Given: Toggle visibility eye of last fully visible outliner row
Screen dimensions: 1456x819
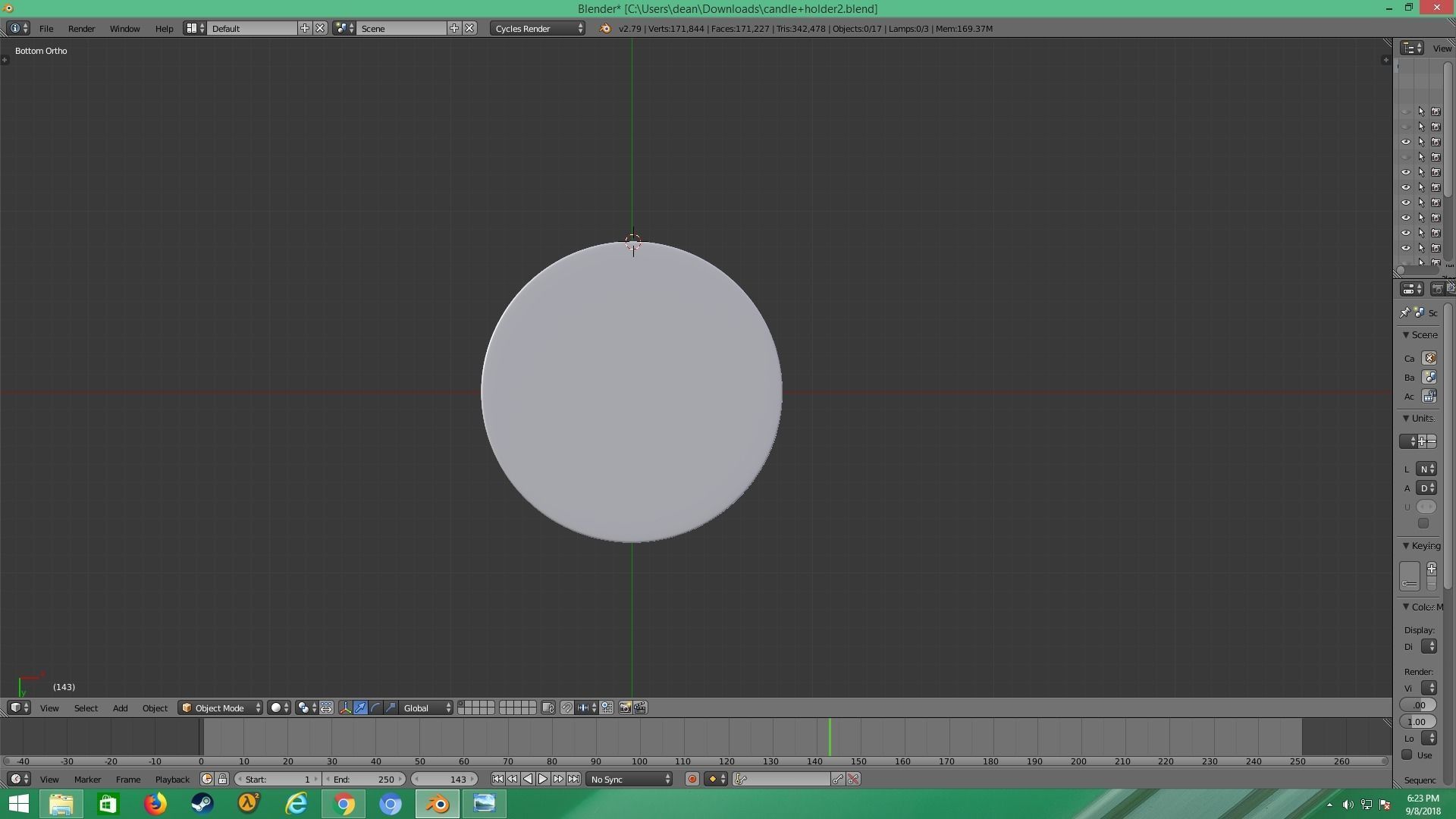Looking at the screenshot, I should pos(1405,248).
